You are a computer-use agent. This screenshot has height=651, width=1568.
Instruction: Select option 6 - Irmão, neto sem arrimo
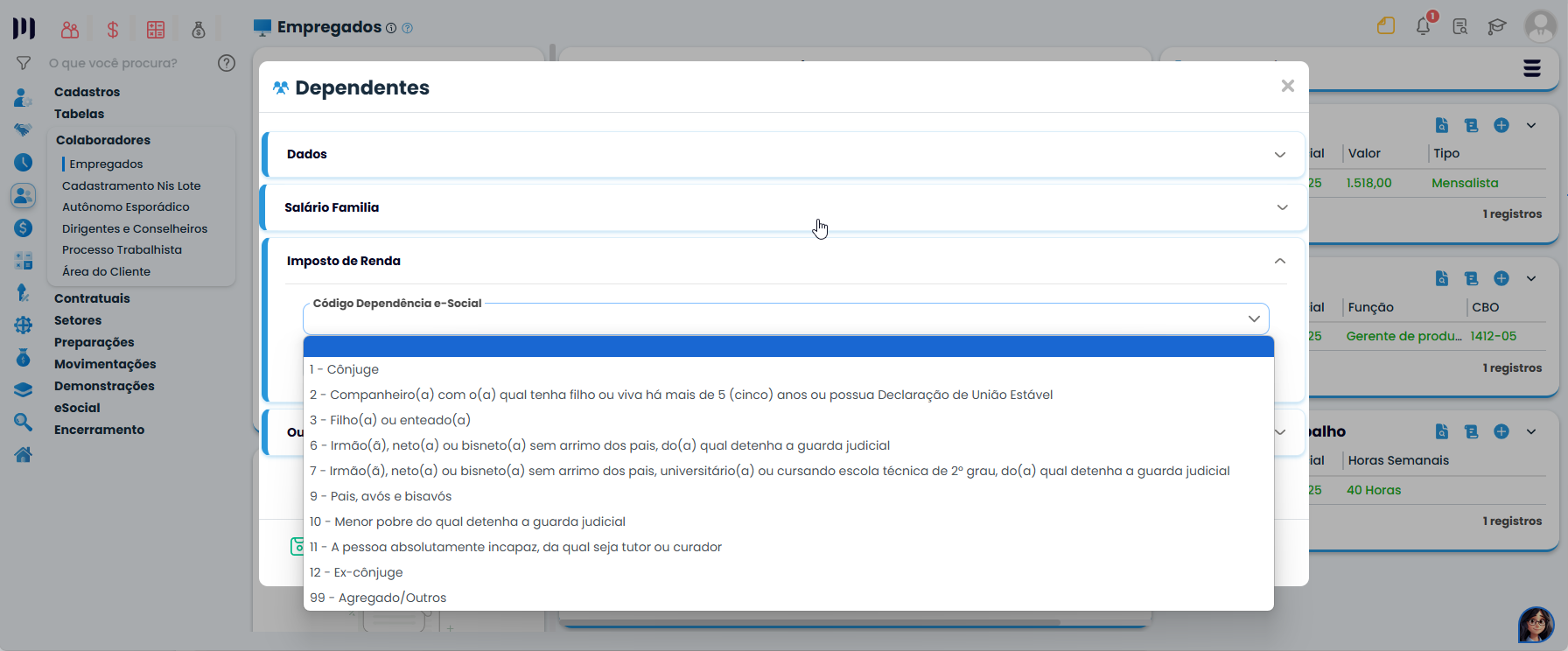click(788, 445)
